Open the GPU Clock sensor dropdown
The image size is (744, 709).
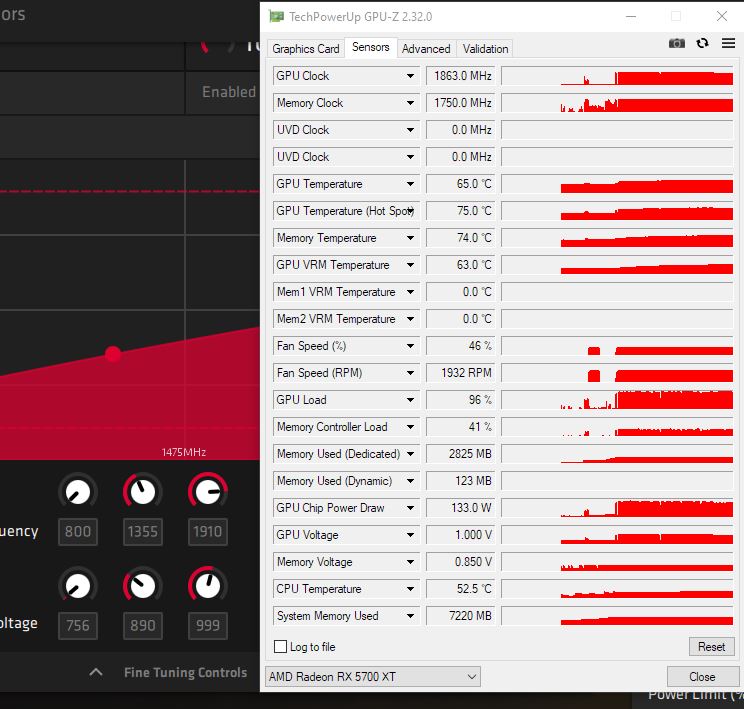click(x=410, y=76)
